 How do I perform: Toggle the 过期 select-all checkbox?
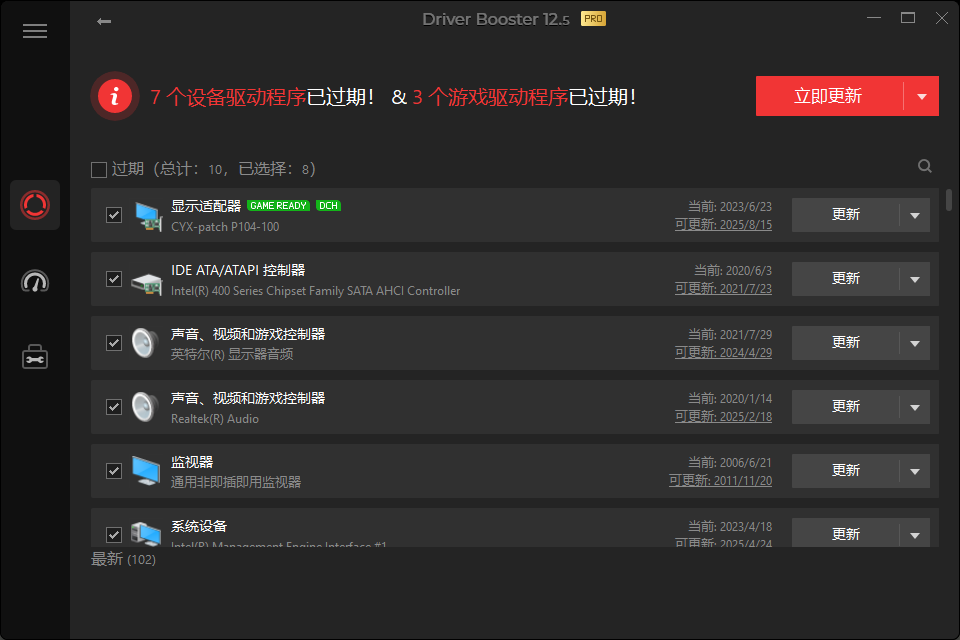[x=99, y=170]
